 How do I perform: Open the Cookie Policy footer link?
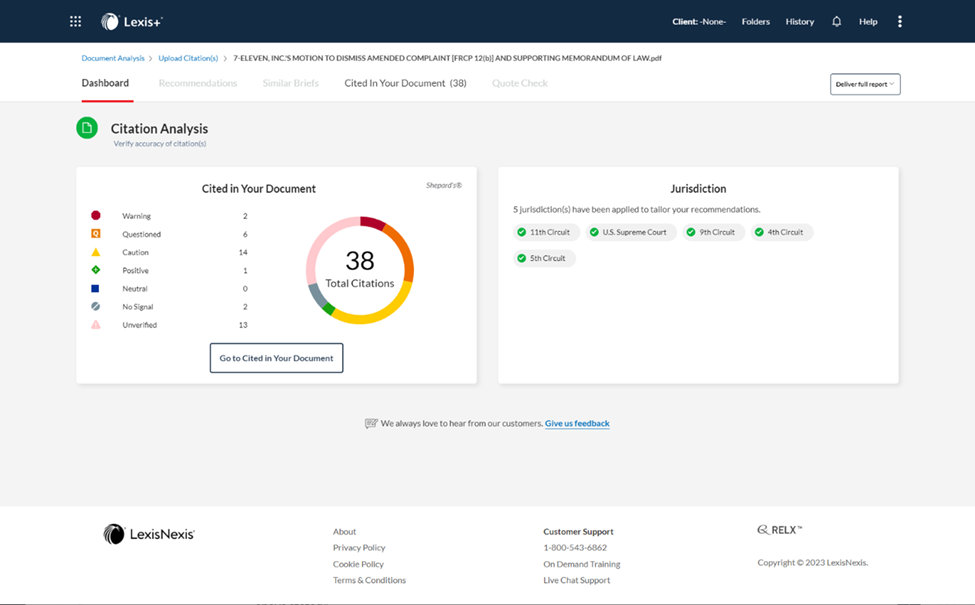coord(358,564)
